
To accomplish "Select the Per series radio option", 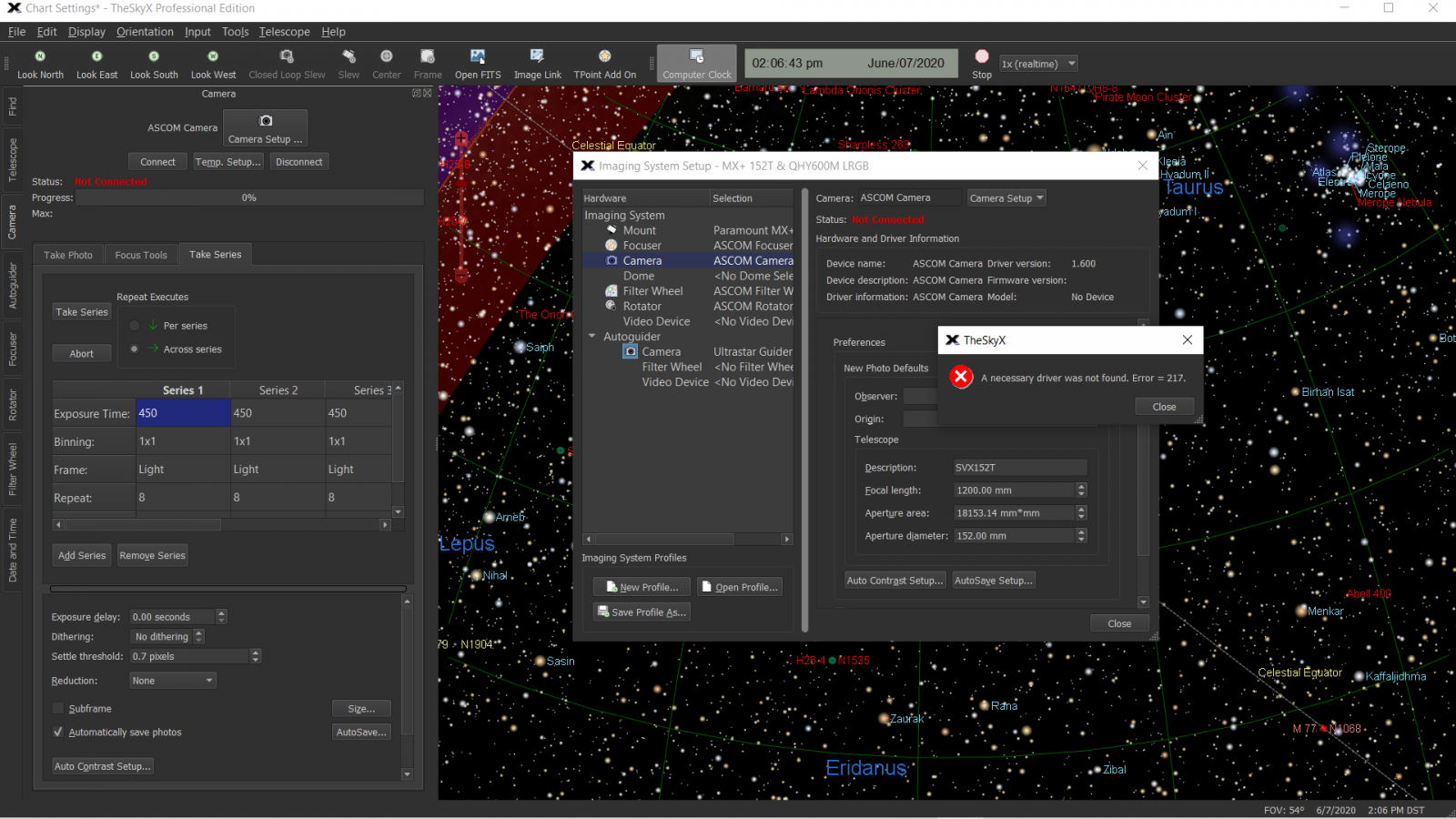I will tap(135, 326).
